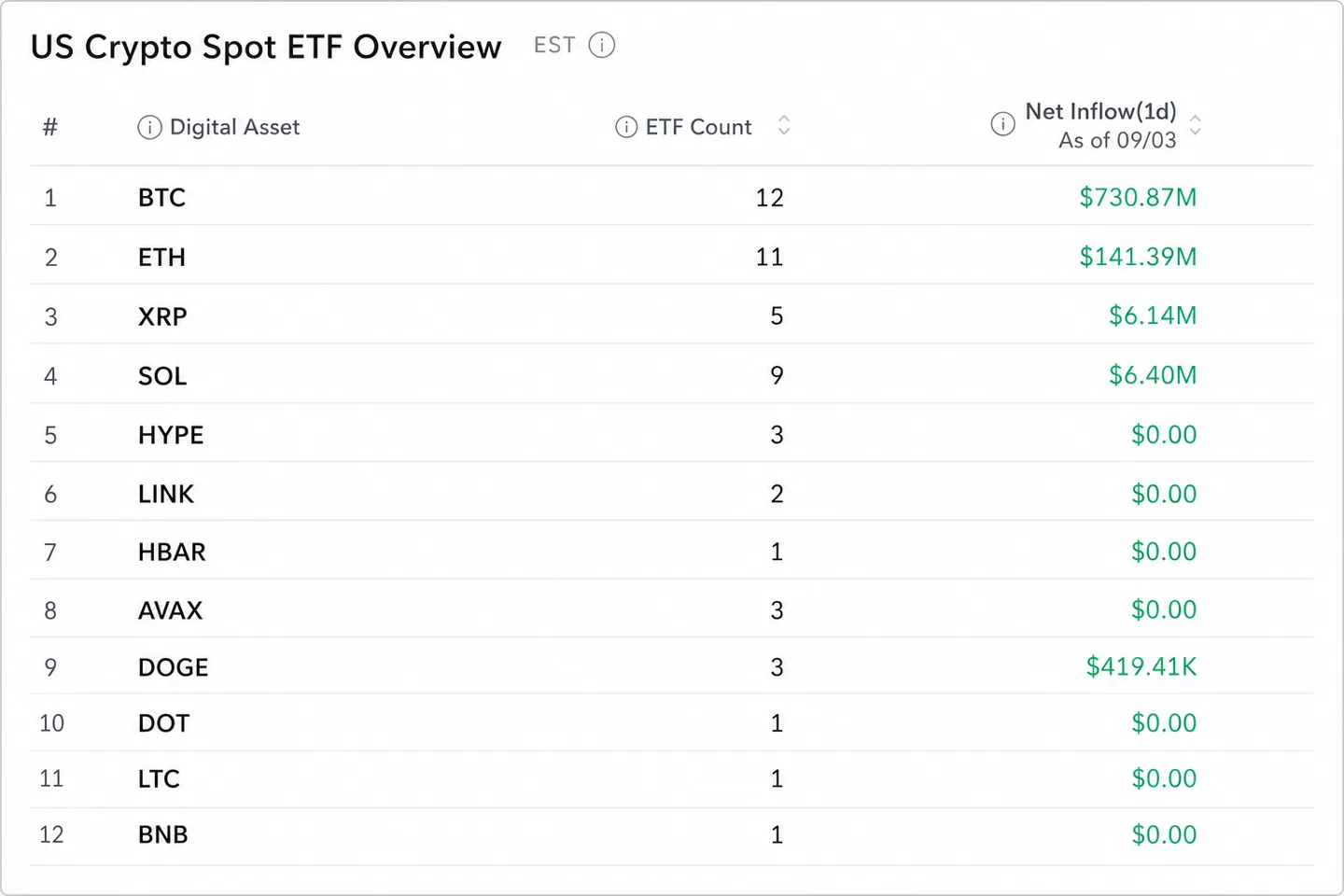
Task: Select the AVAX asset name
Action: tap(171, 610)
